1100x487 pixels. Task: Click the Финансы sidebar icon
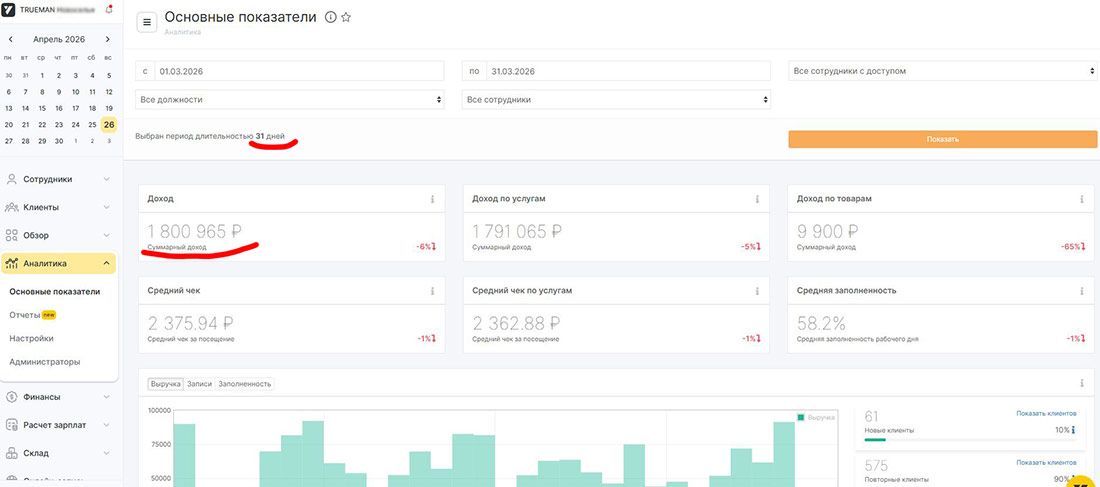(x=12, y=396)
